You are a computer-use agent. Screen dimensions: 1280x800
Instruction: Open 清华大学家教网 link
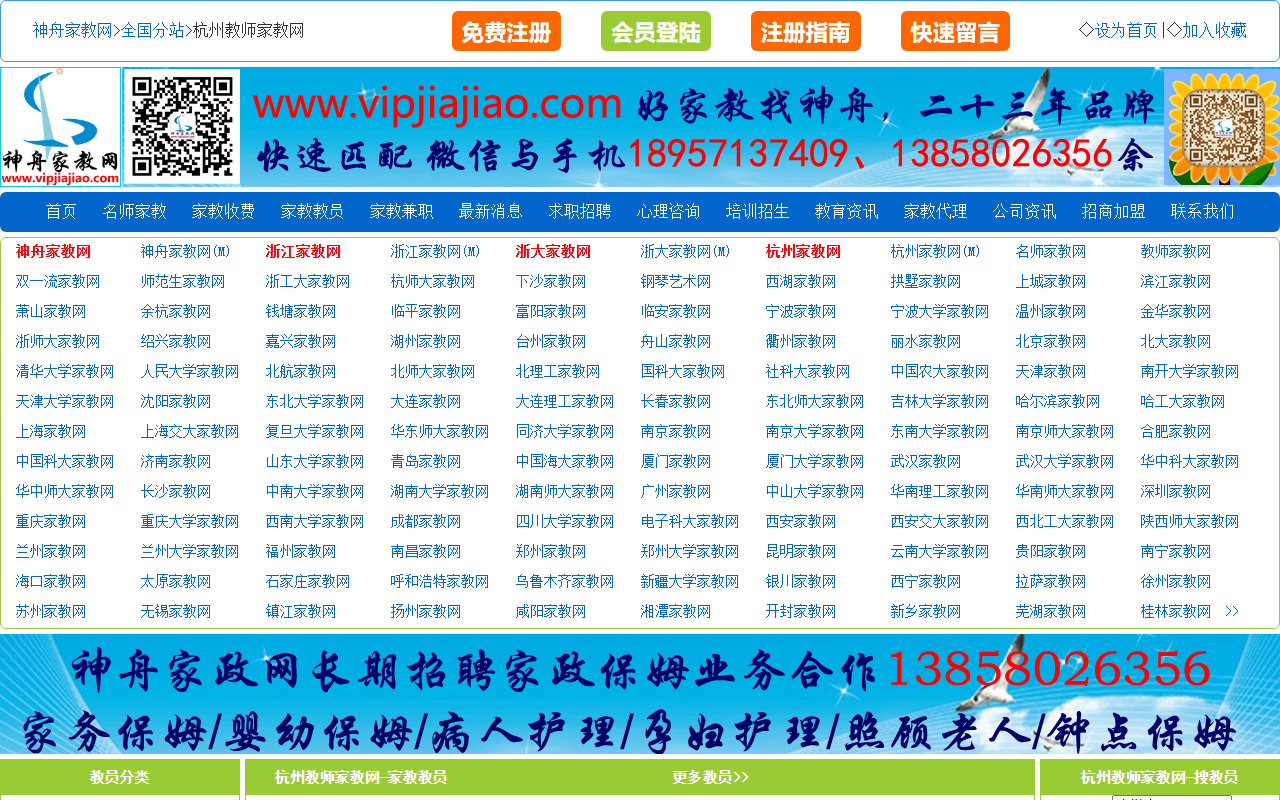pos(65,371)
